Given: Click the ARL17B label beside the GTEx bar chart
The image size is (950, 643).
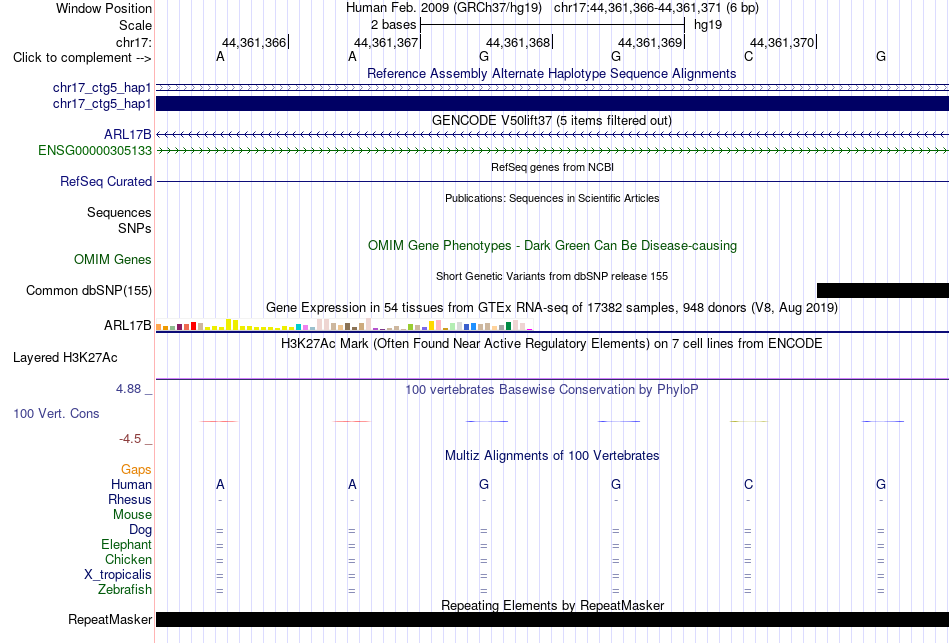Looking at the screenshot, I should pyautogui.click(x=127, y=325).
